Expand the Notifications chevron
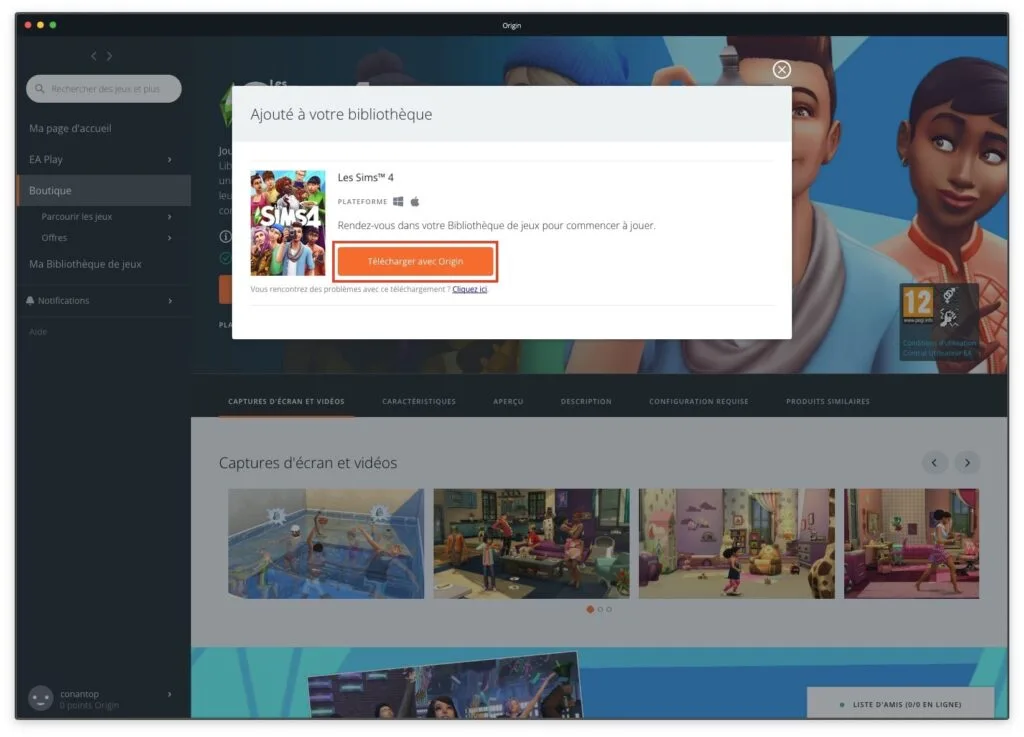The width and height of the screenshot is (1024, 737). [170, 300]
